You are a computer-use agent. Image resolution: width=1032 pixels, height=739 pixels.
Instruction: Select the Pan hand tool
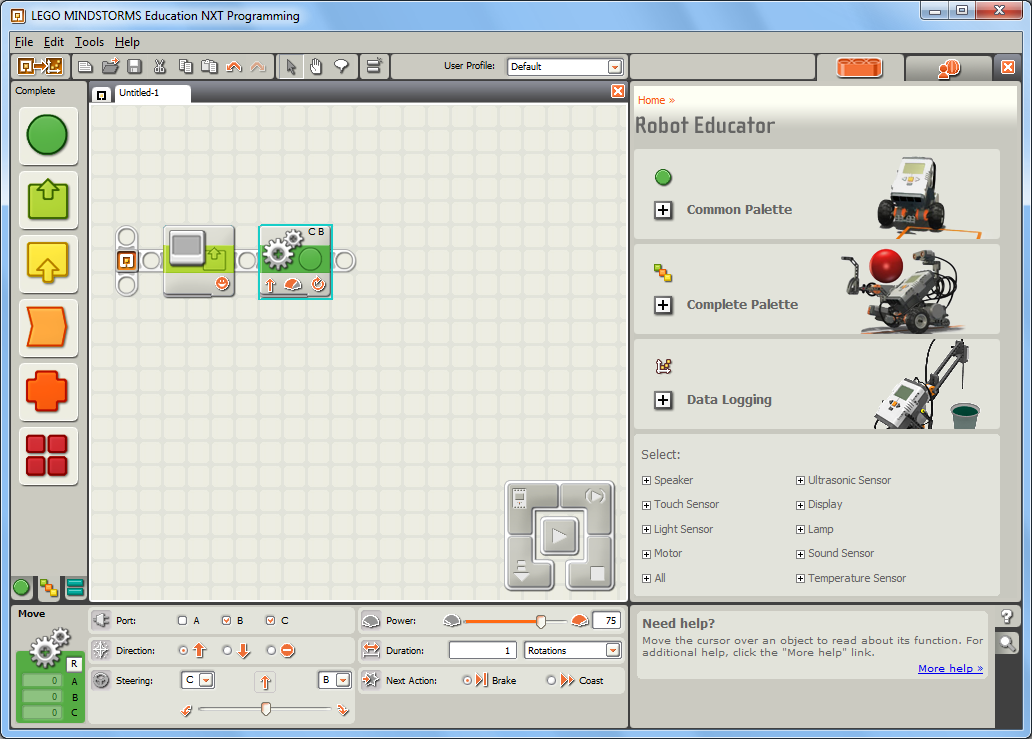click(x=316, y=66)
